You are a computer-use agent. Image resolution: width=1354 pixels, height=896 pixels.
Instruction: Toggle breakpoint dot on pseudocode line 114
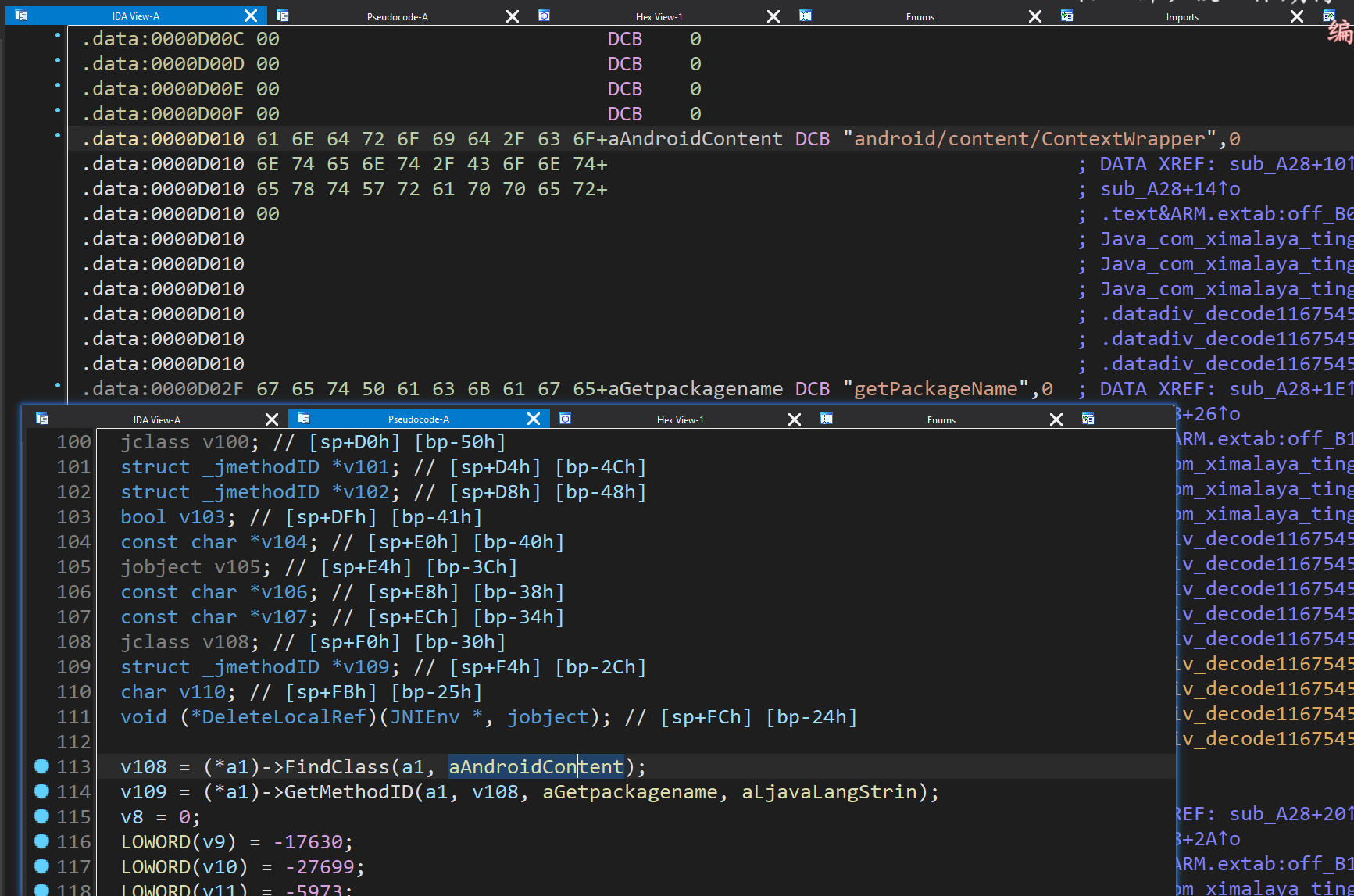tap(41, 791)
